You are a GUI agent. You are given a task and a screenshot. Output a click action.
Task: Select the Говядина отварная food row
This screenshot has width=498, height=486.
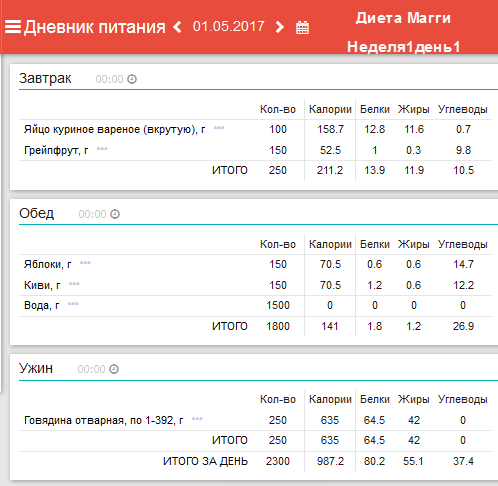point(255,420)
